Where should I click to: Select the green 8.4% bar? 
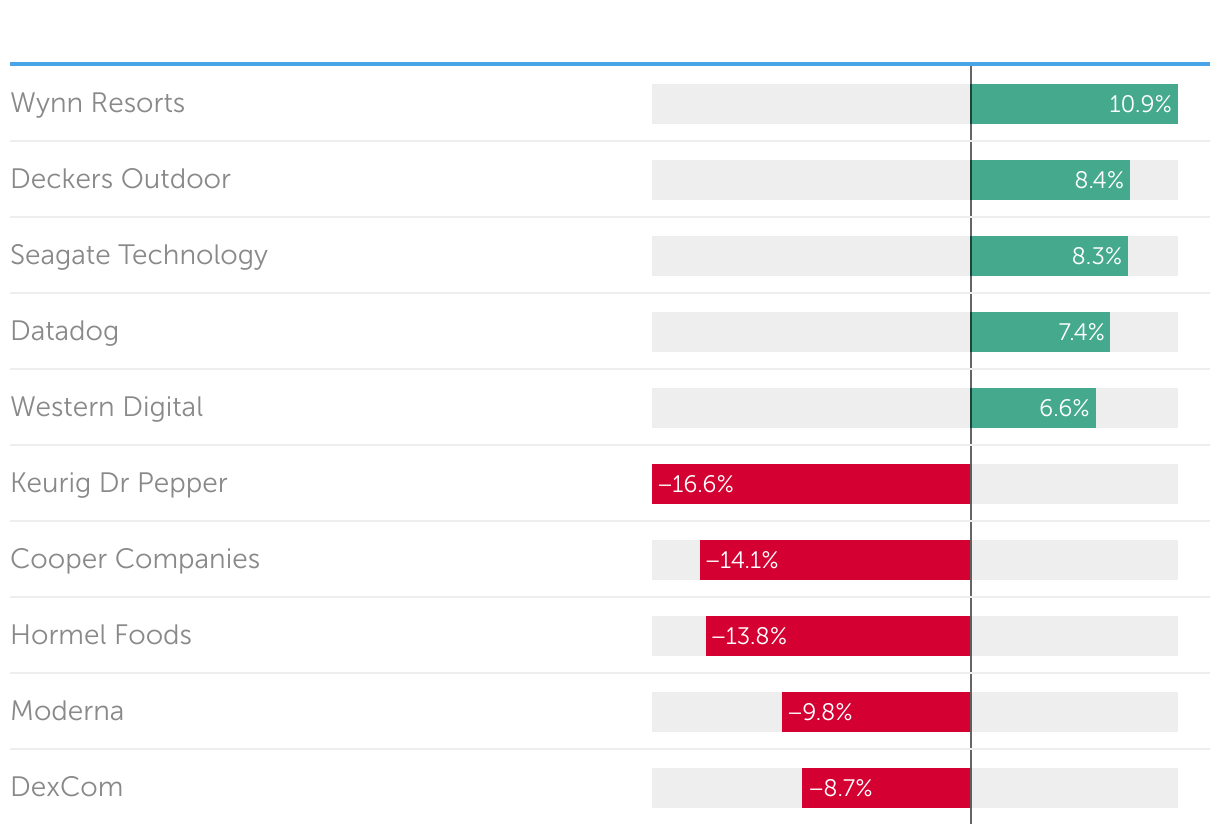pyautogui.click(x=1050, y=180)
